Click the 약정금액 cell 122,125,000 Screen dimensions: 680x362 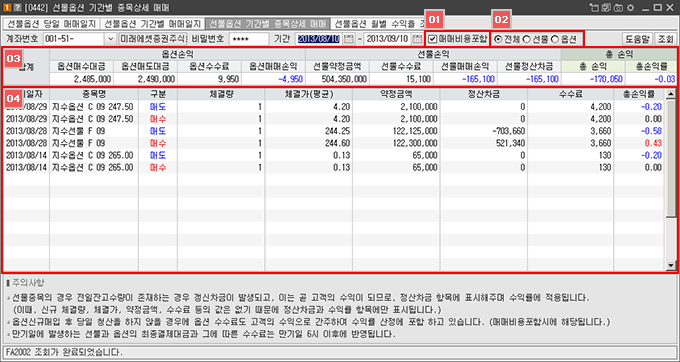(396, 131)
